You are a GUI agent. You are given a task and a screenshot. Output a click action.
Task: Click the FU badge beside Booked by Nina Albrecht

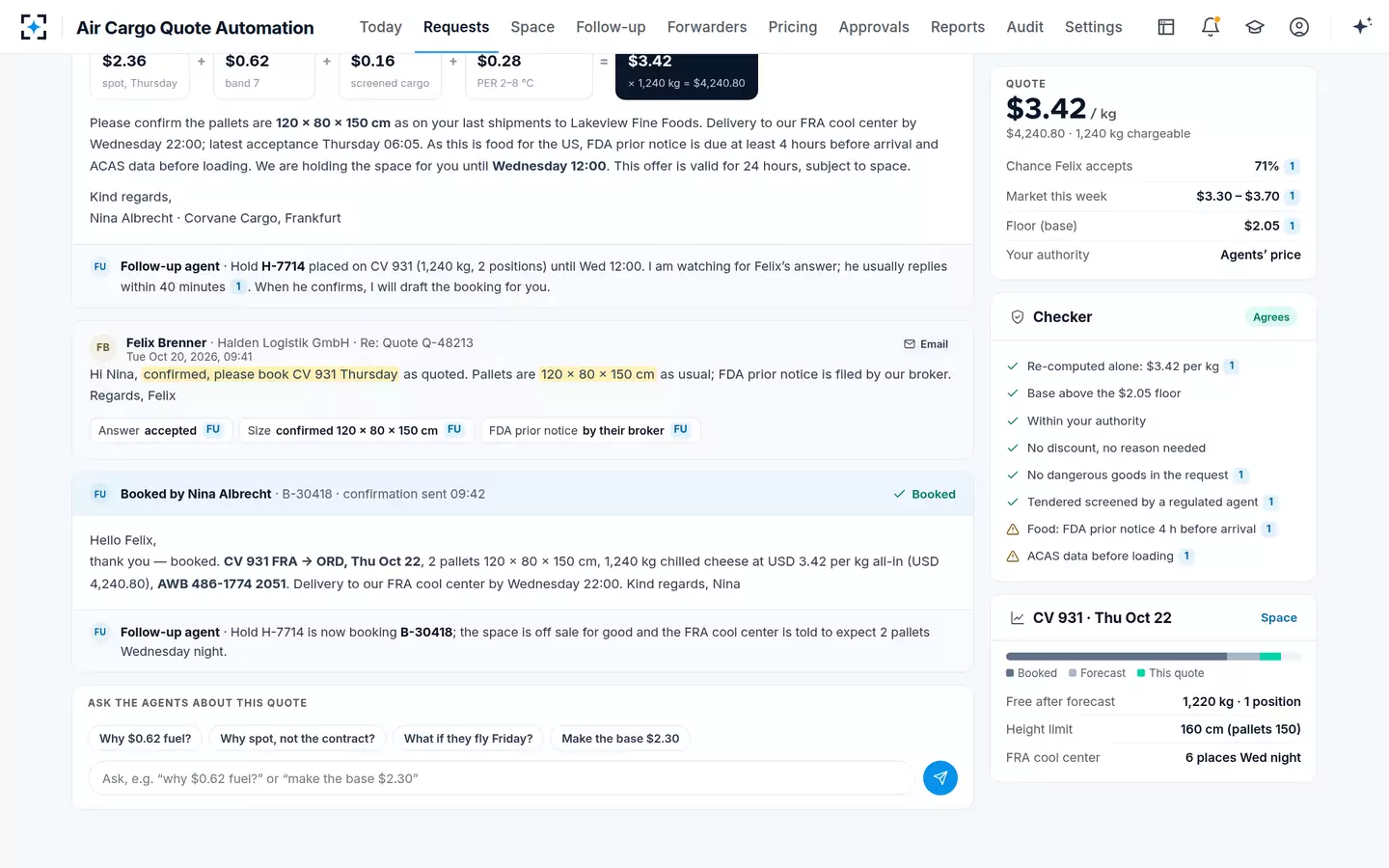pos(100,494)
